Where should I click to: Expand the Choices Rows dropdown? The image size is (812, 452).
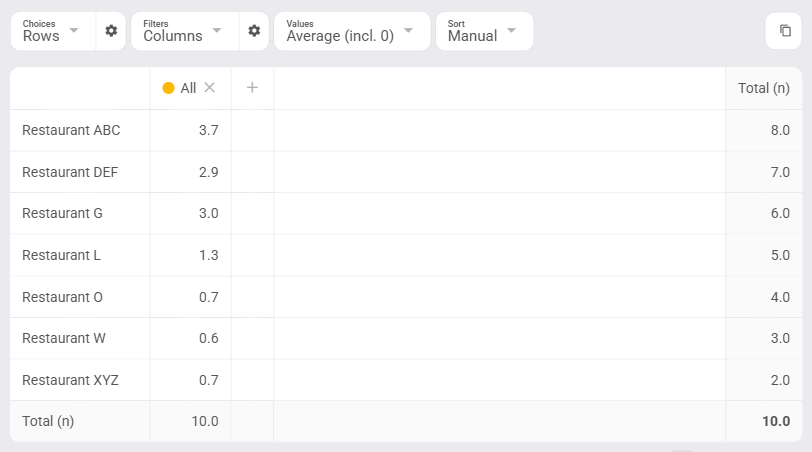click(53, 31)
